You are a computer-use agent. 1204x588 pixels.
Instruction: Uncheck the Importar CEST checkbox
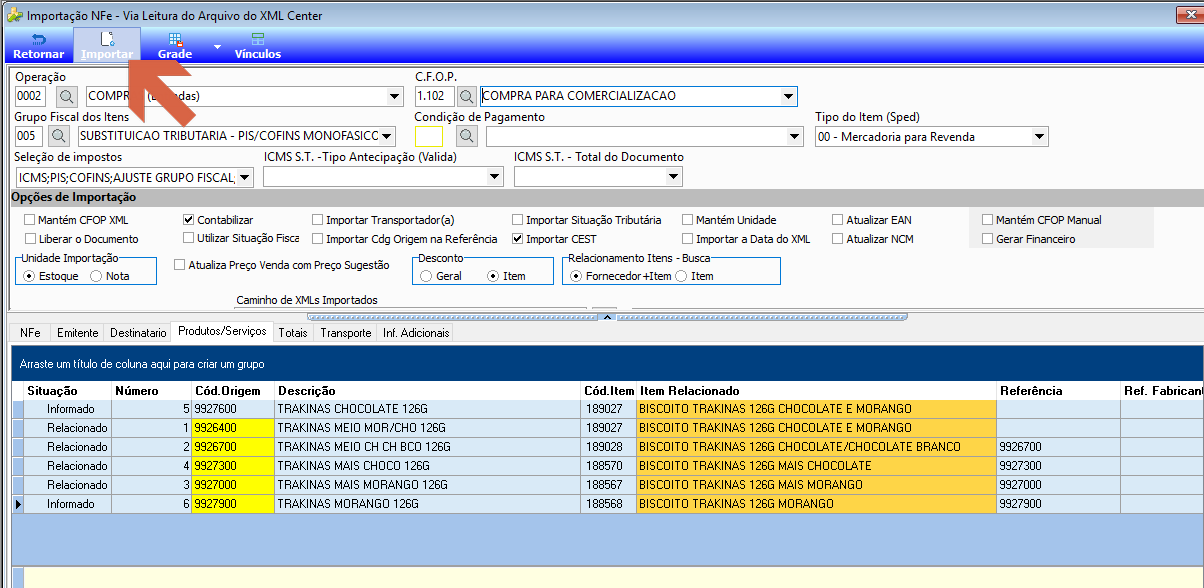click(x=517, y=239)
